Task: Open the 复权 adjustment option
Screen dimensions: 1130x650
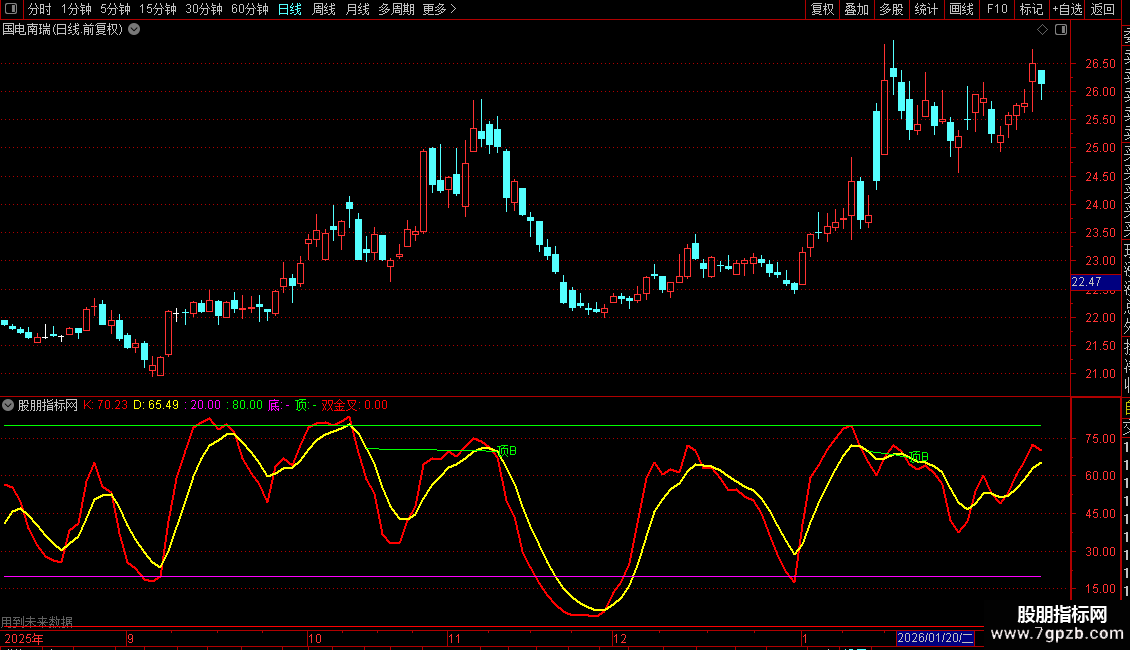Action: coord(822,10)
